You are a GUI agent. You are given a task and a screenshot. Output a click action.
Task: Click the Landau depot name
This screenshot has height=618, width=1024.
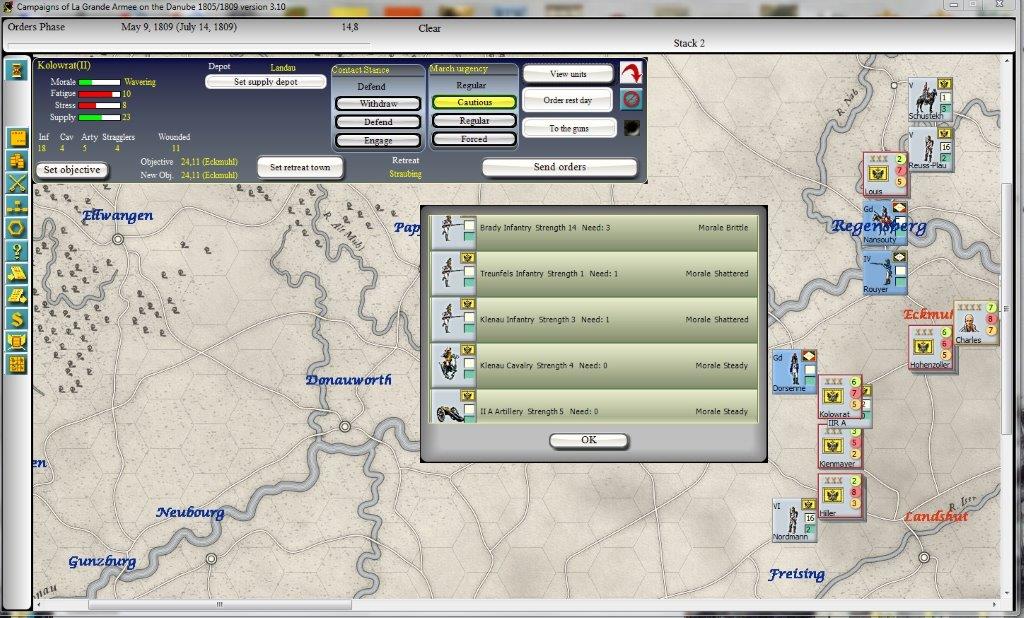click(283, 68)
